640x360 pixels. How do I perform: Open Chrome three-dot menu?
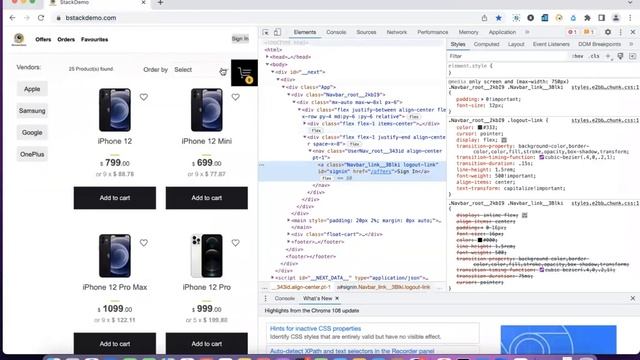(x=630, y=18)
